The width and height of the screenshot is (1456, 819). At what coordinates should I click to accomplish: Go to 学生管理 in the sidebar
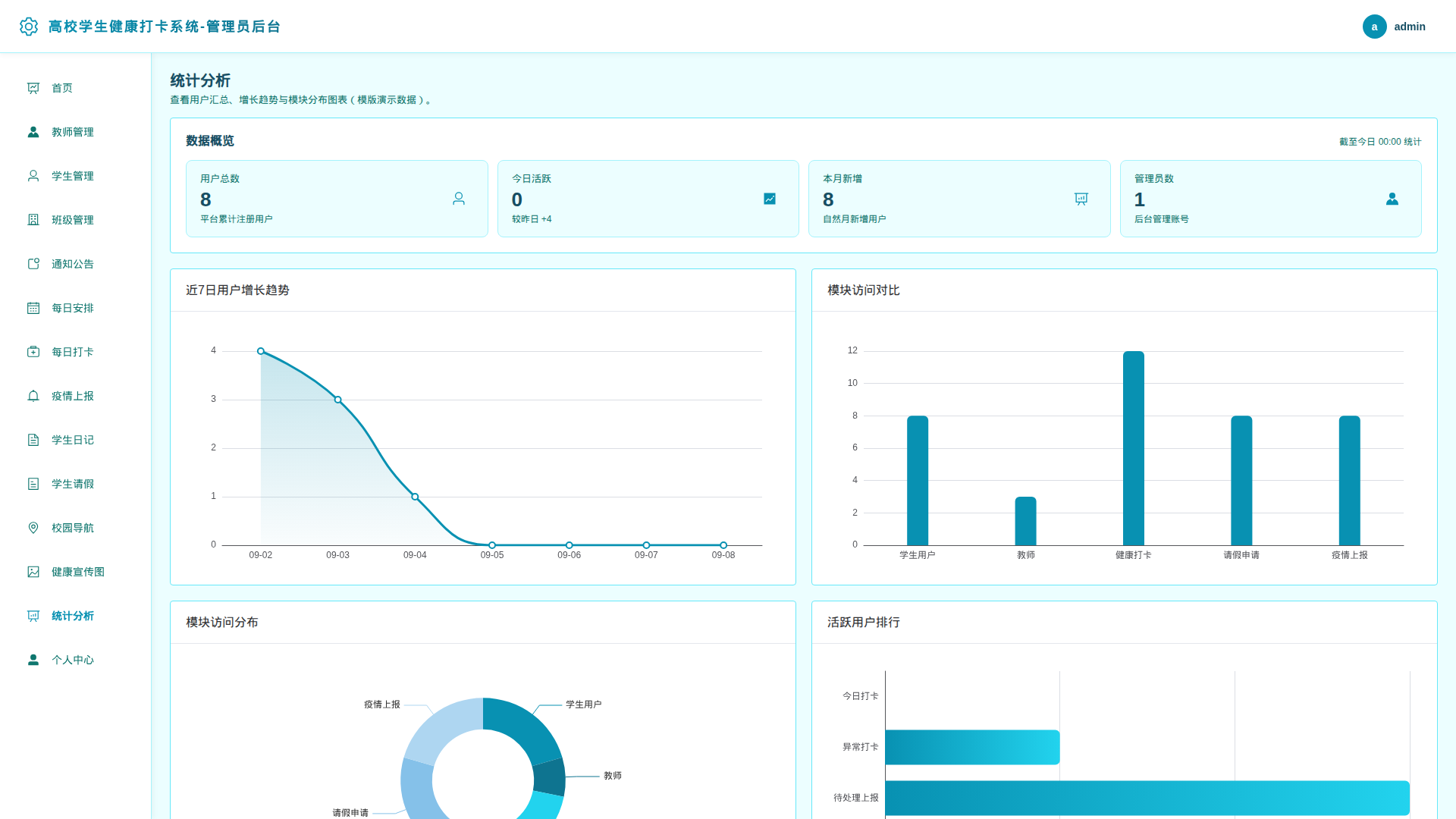click(76, 176)
